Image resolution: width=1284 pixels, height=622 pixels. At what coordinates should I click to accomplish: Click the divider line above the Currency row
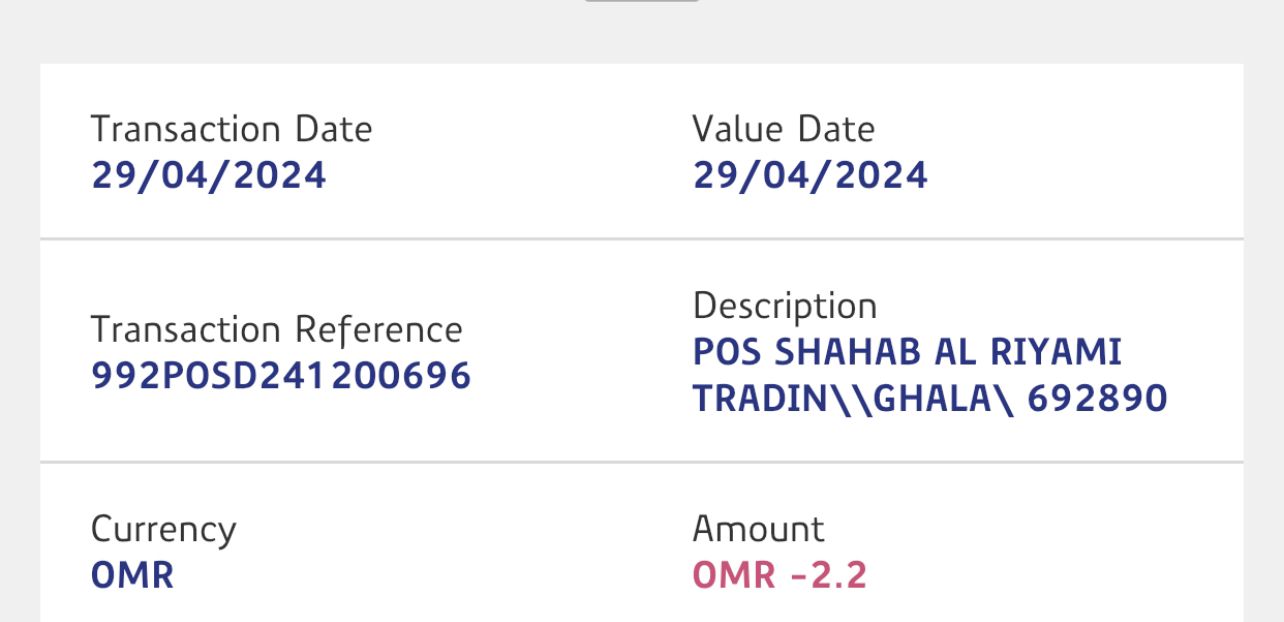642,462
